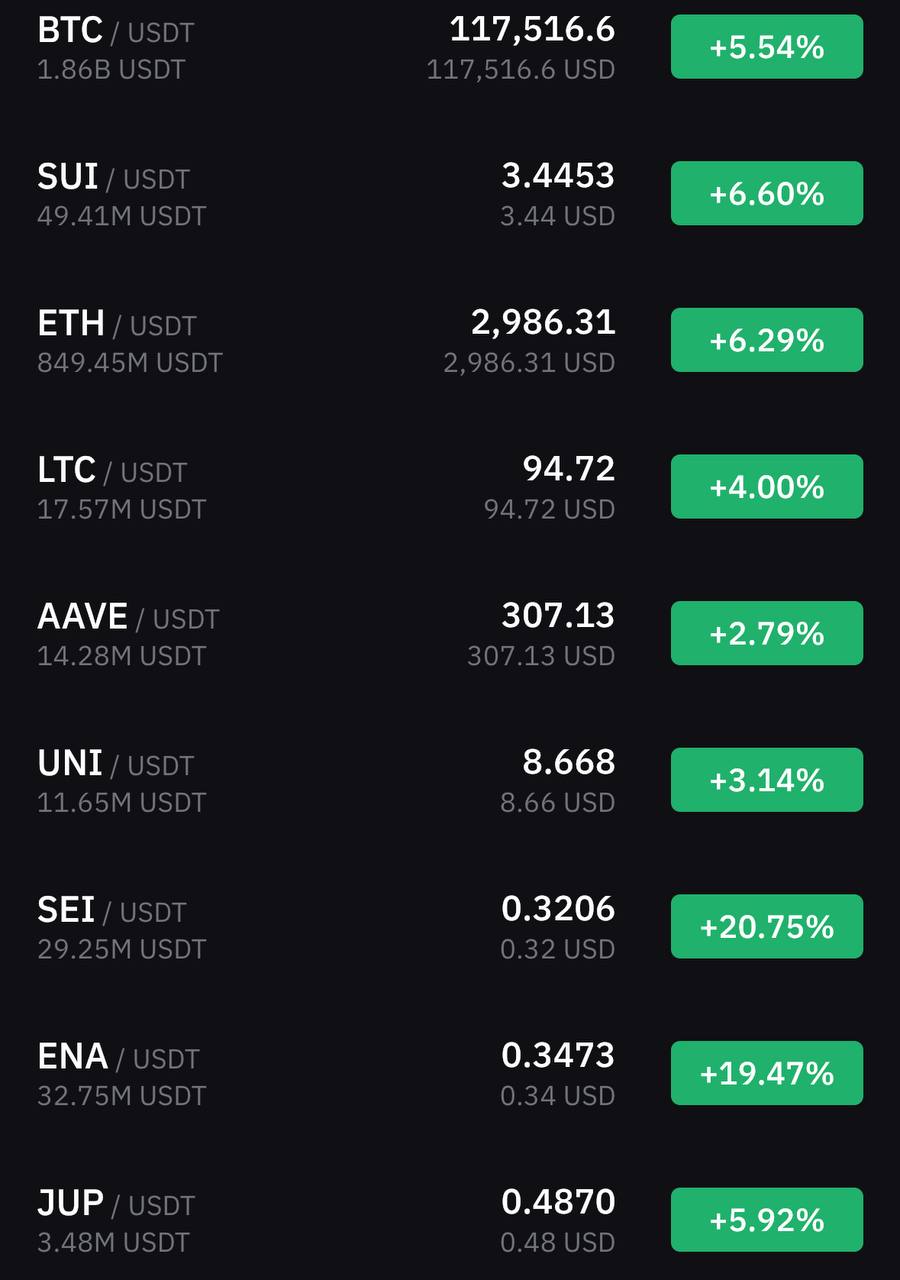Screen dimensions: 900x1280
Task: Click the +5.92% JUP change badge
Action: click(x=767, y=1220)
